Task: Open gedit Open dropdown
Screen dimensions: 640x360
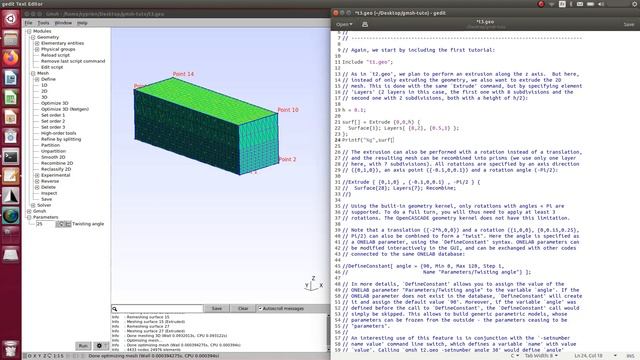Action: click(344, 24)
